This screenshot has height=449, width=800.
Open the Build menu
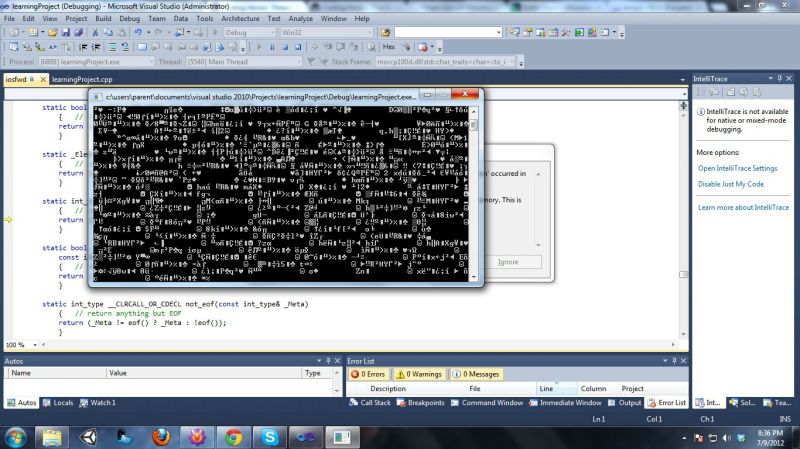(x=103, y=18)
